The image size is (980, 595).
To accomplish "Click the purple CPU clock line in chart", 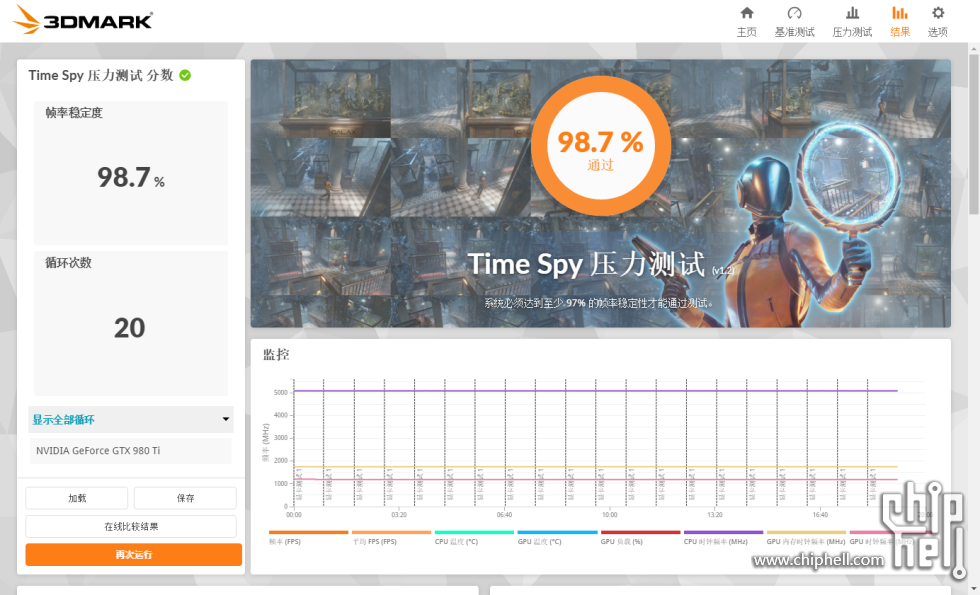I will pyautogui.click(x=595, y=391).
